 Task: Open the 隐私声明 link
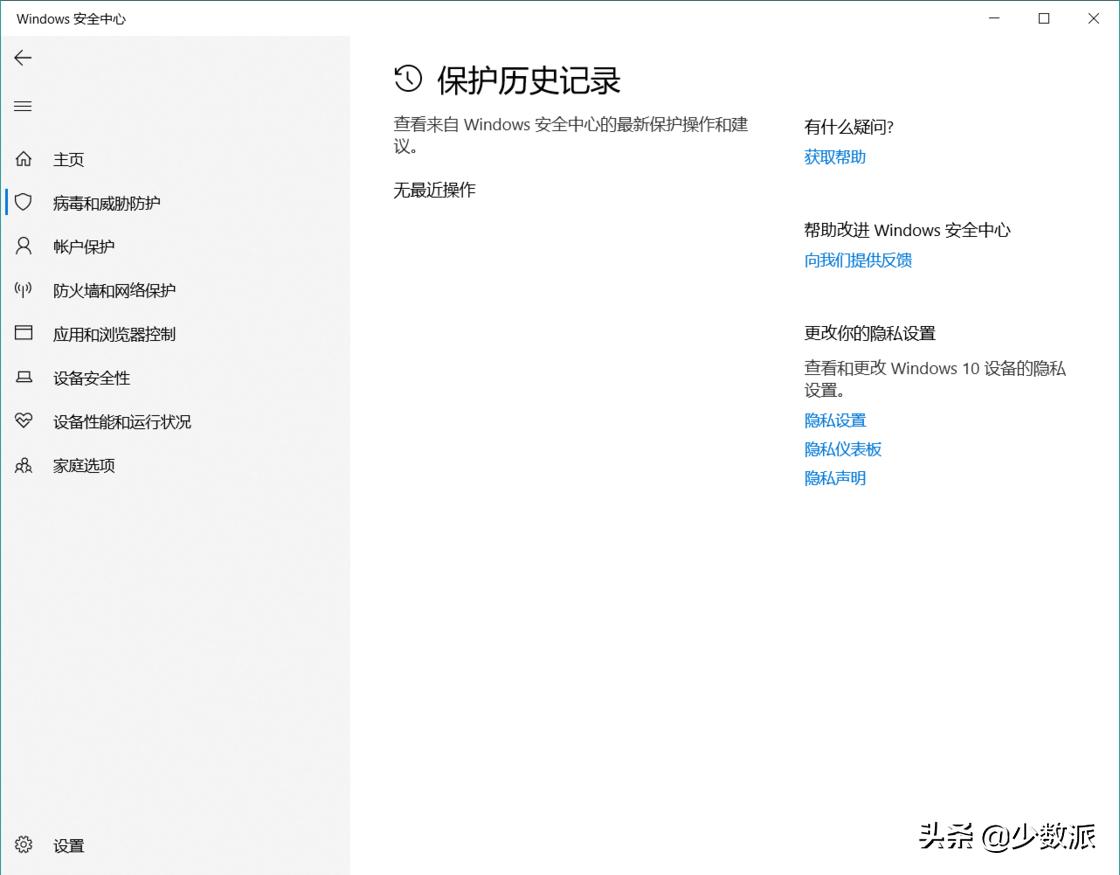point(835,478)
